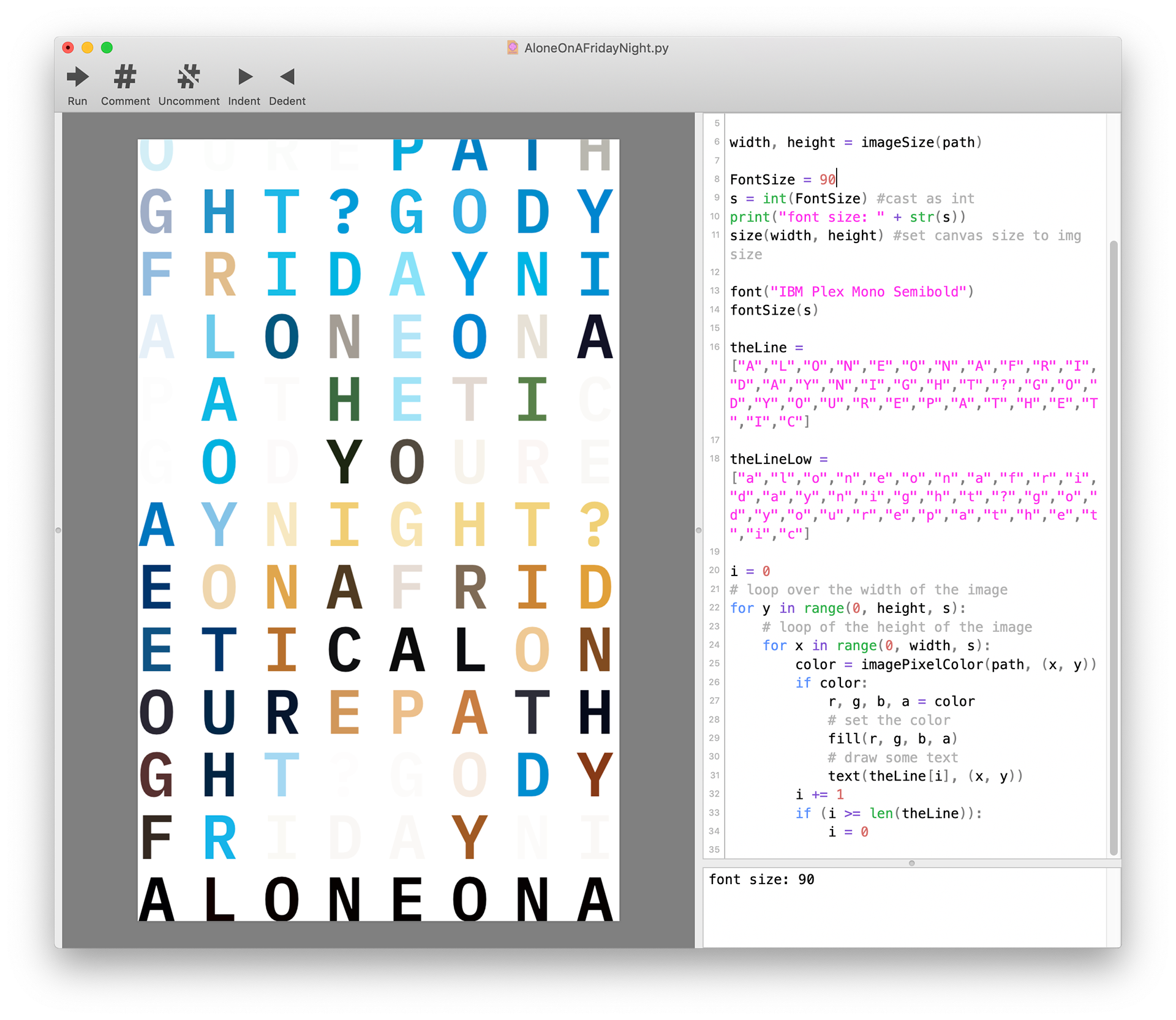Click line number 22 in the gutter

[x=714, y=607]
